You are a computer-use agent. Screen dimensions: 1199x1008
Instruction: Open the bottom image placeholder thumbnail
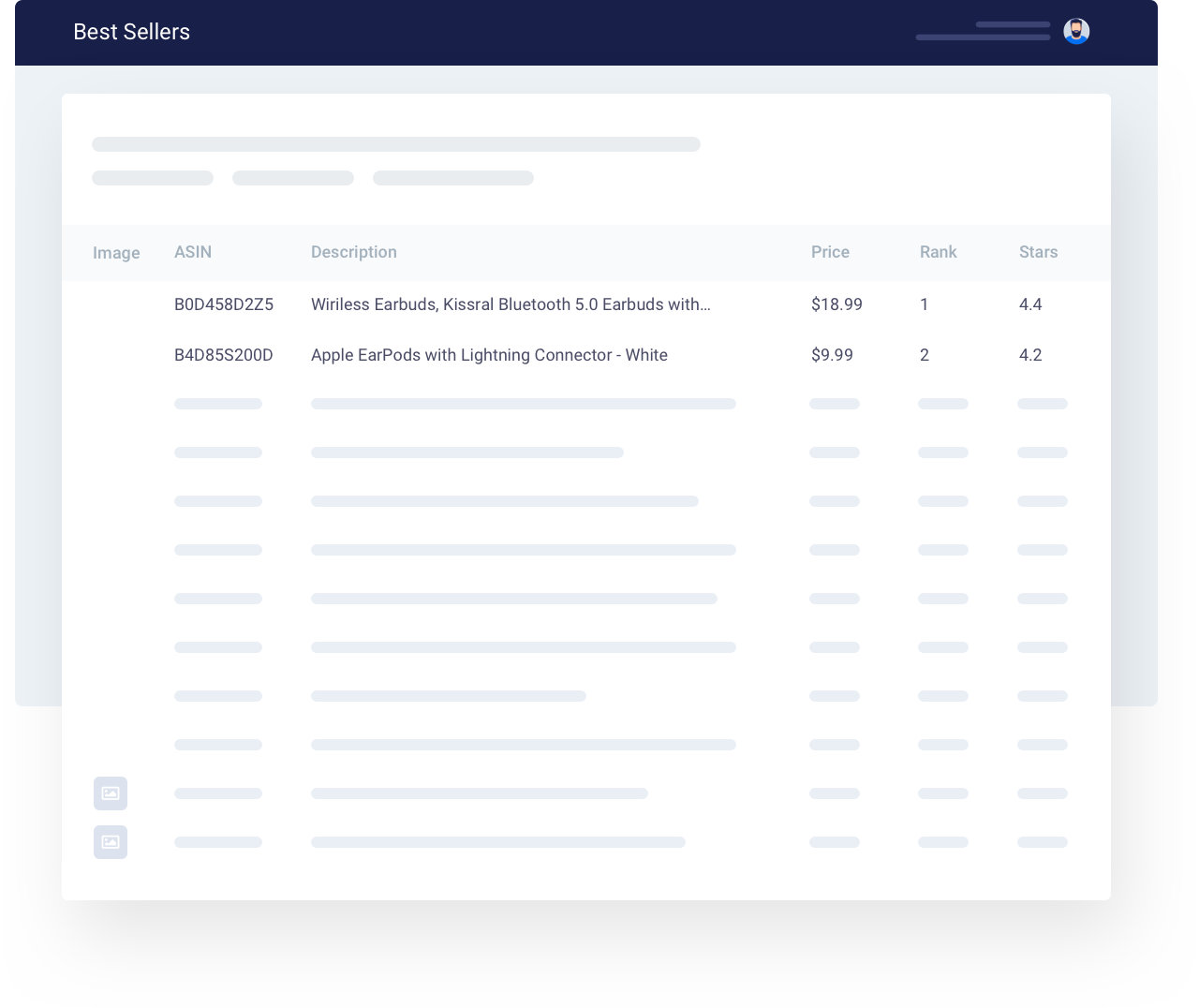coord(111,842)
